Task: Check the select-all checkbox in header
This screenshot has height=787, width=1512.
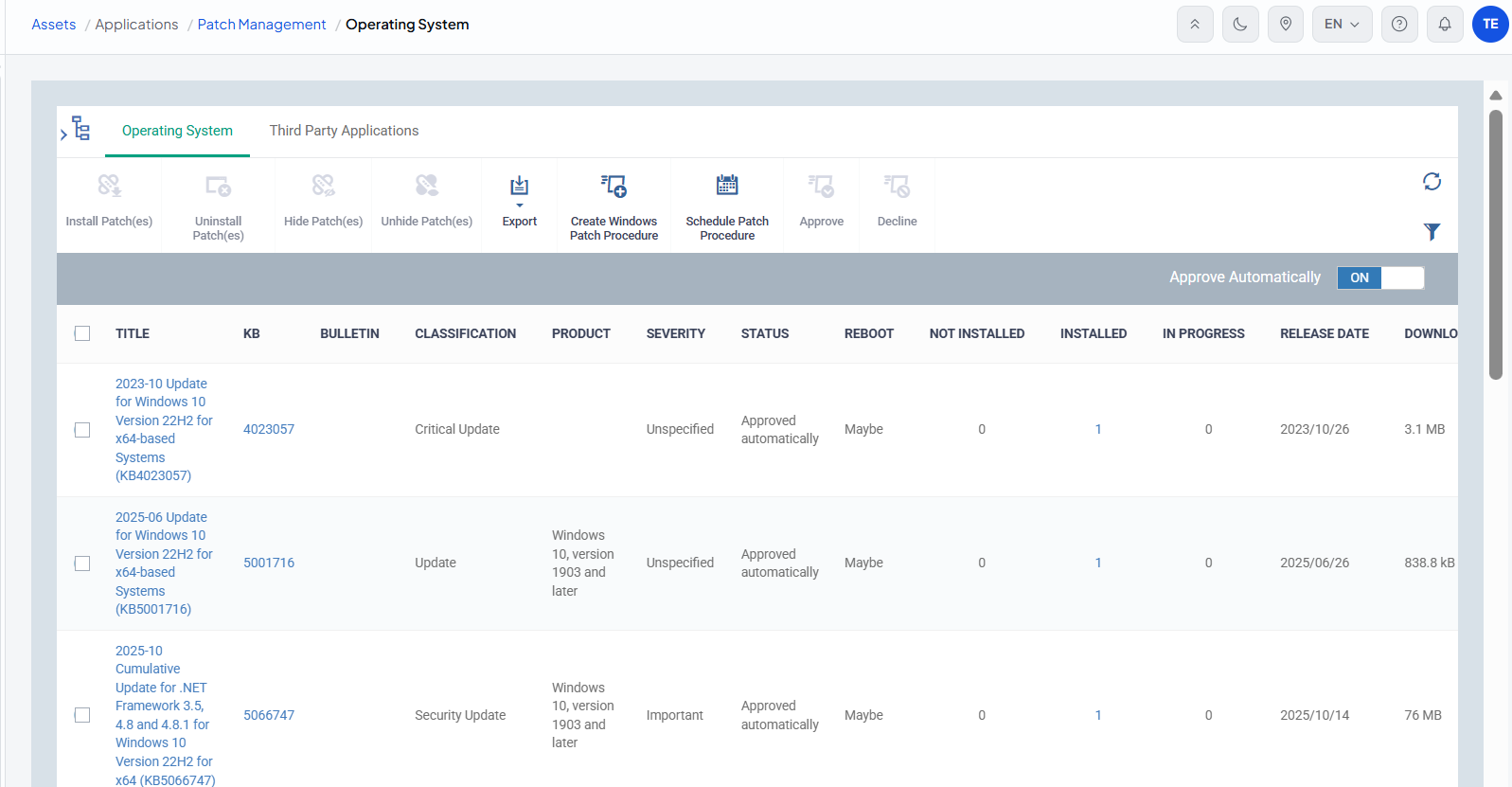Action: [x=82, y=333]
